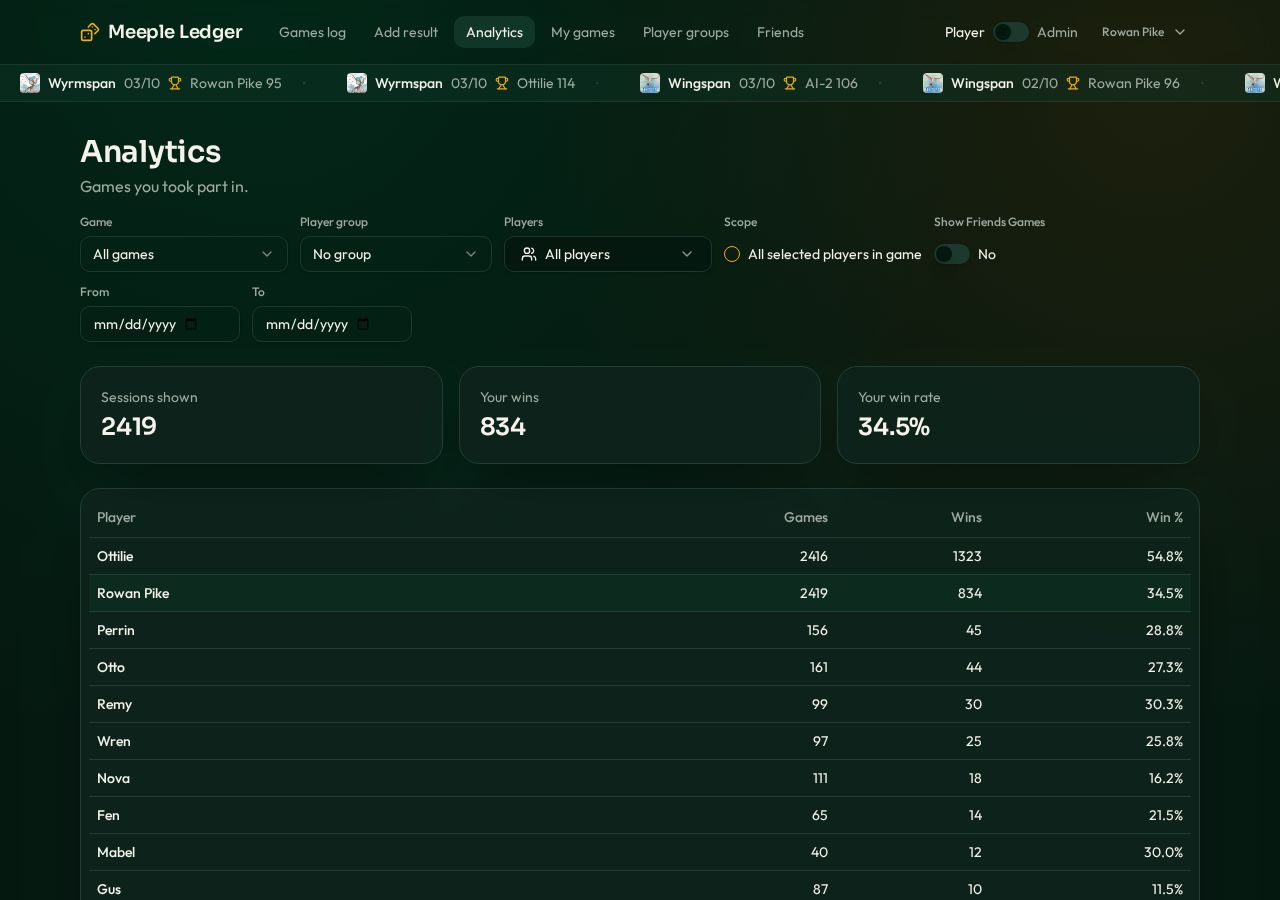Click the Player column header
This screenshot has width=1280, height=900.
tap(116, 517)
